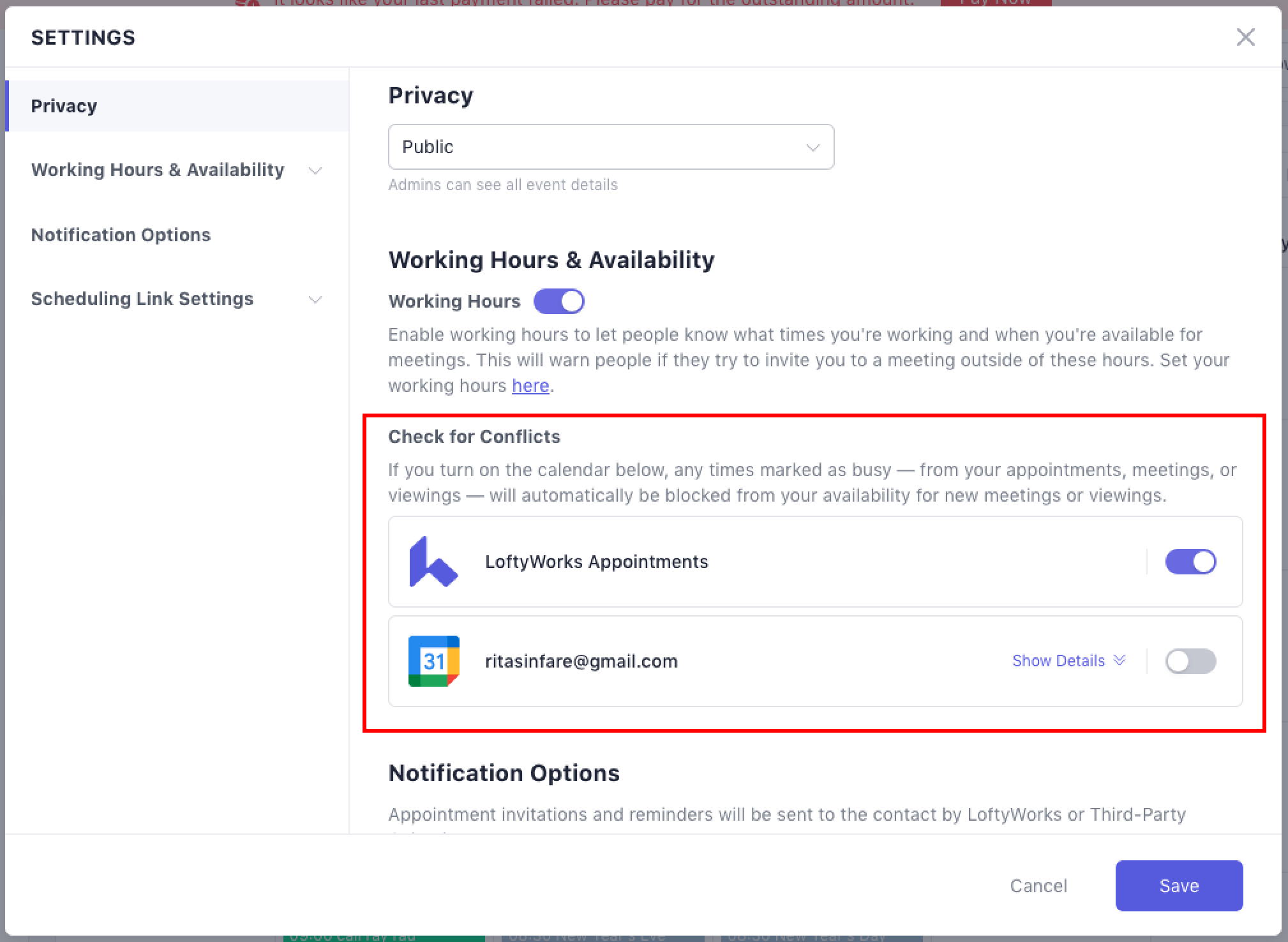Follow the 'here' working hours link

pos(530,386)
